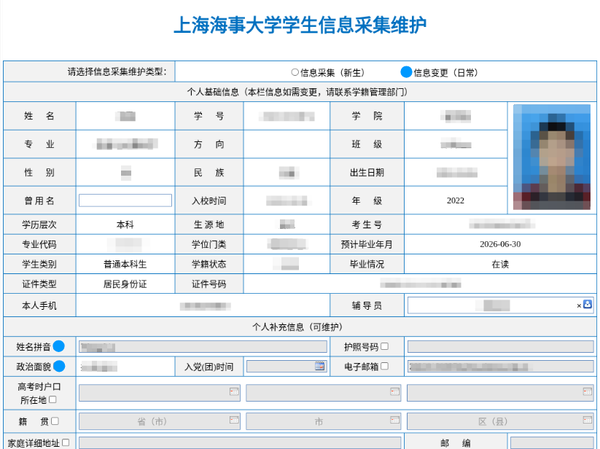
Task: Check the 电子邮箱 checkbox
Action: pos(385,367)
